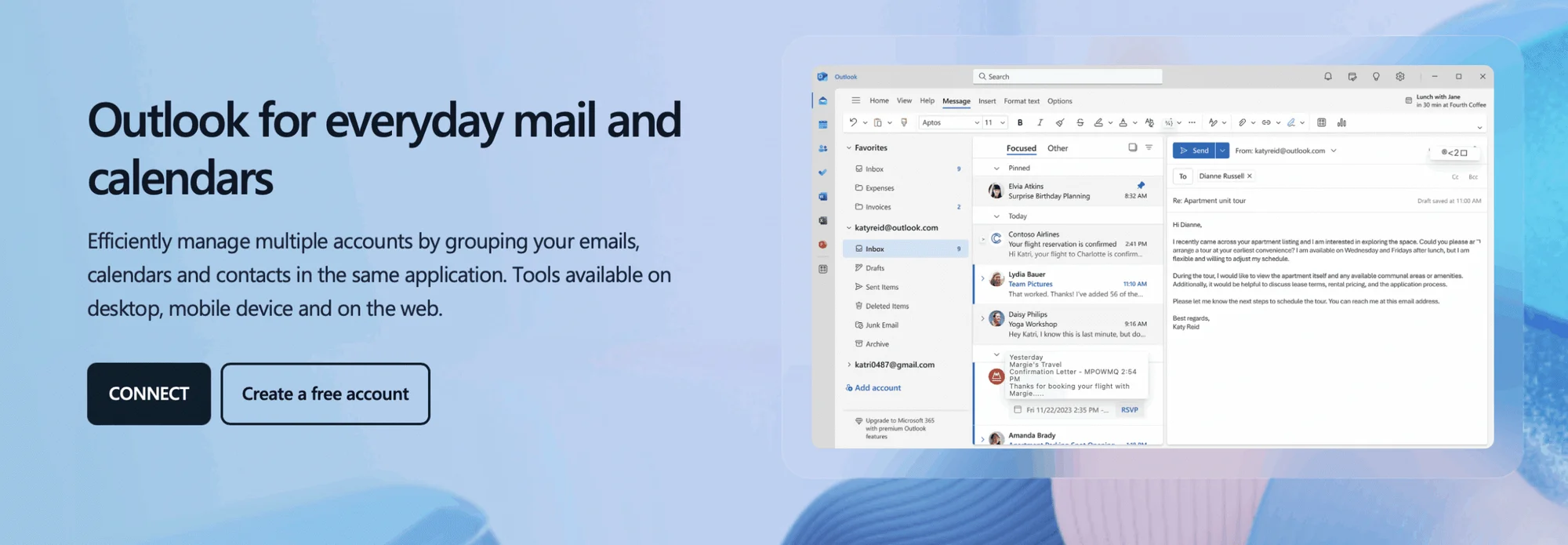Click the RSVP button

(x=1129, y=410)
